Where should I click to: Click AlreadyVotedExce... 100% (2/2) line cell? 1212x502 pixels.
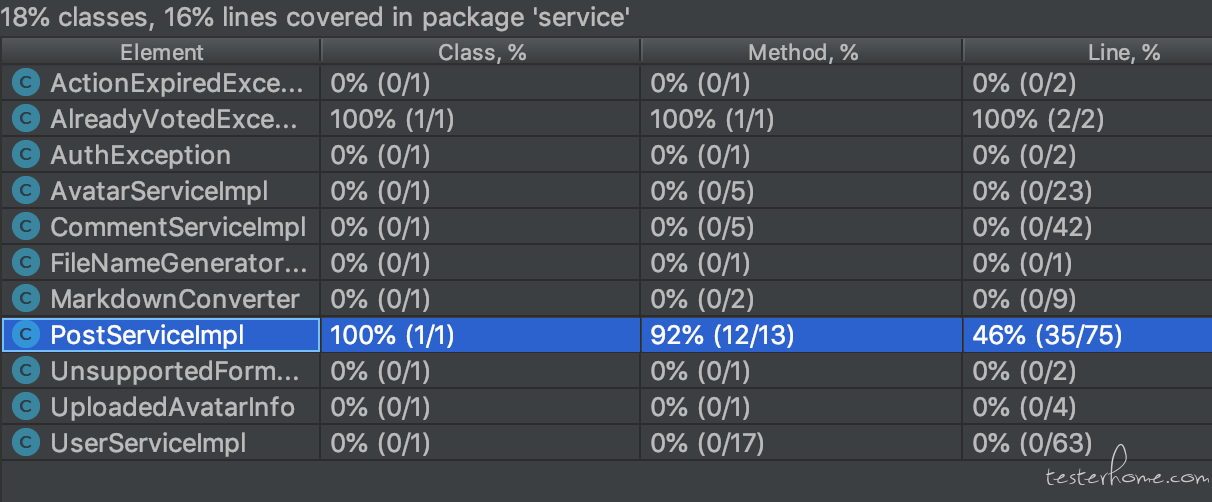(1088, 119)
